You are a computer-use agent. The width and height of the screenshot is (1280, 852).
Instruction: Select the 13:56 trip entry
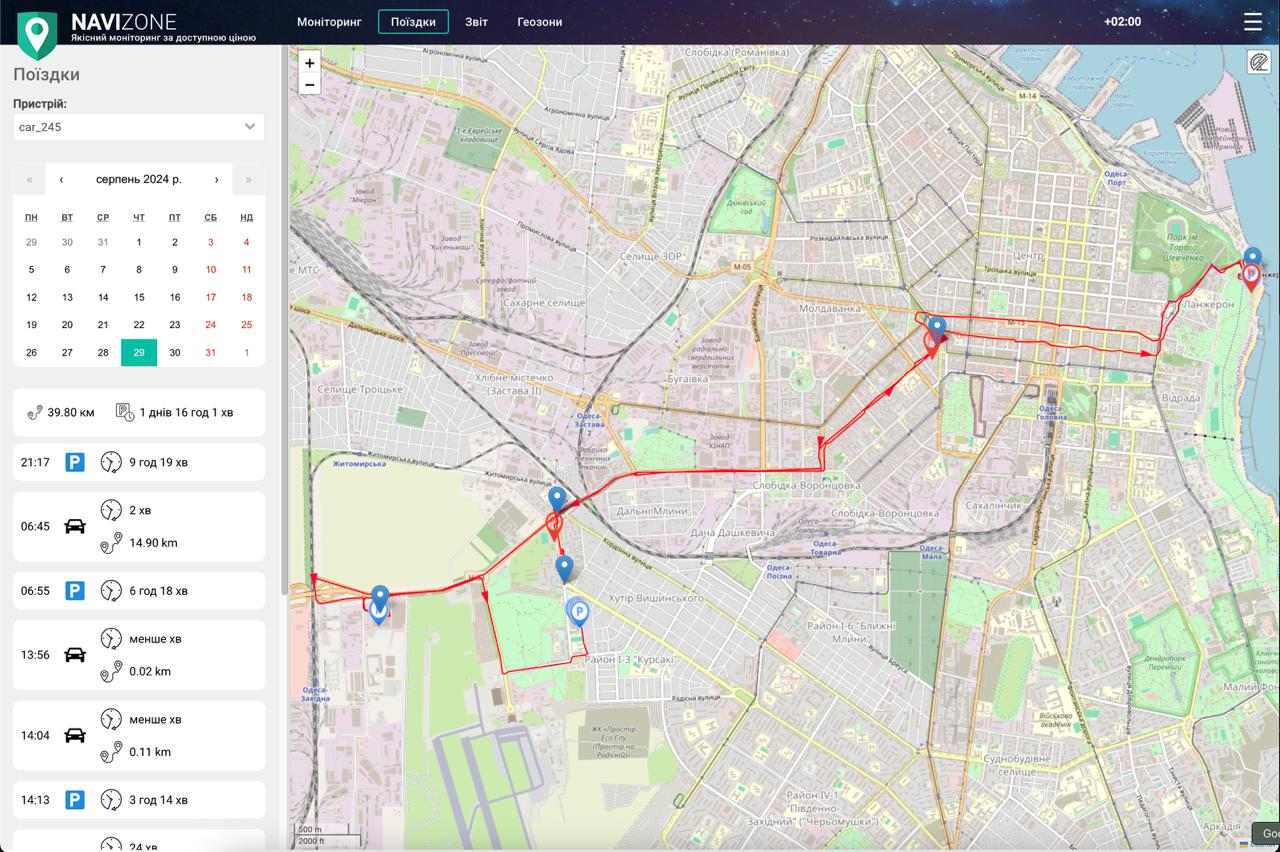pyautogui.click(x=139, y=655)
